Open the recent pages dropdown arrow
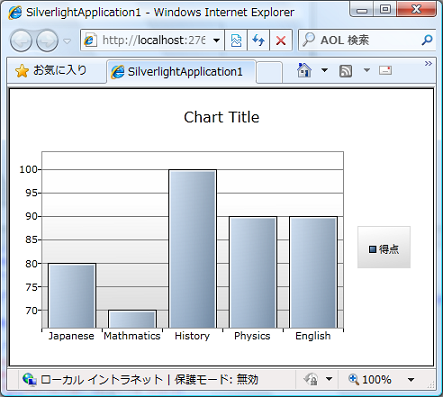This screenshot has width=443, height=397. pyautogui.click(x=67, y=41)
